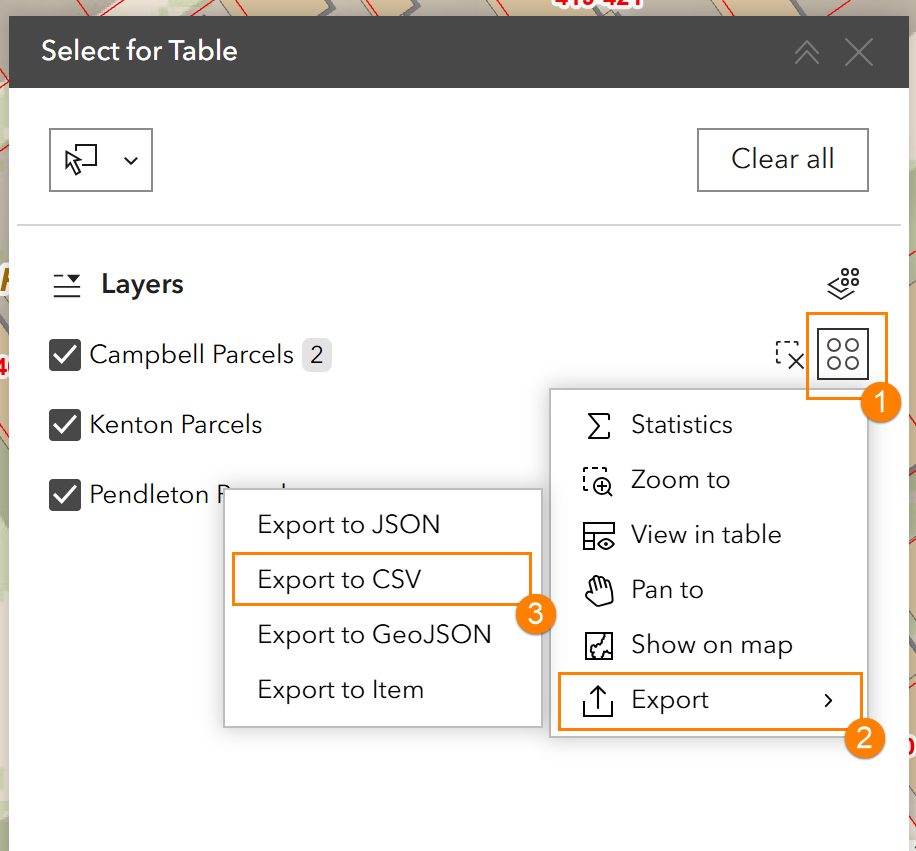Clear selection for Campbell Parcels
The height and width of the screenshot is (851, 916).
(x=790, y=355)
